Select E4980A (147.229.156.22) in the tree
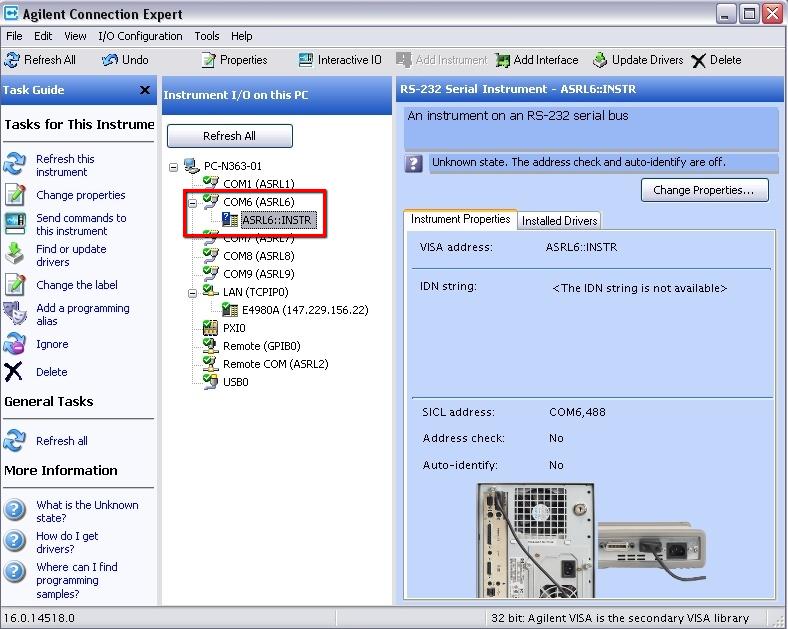Viewport: 788px width, 629px height. click(305, 310)
